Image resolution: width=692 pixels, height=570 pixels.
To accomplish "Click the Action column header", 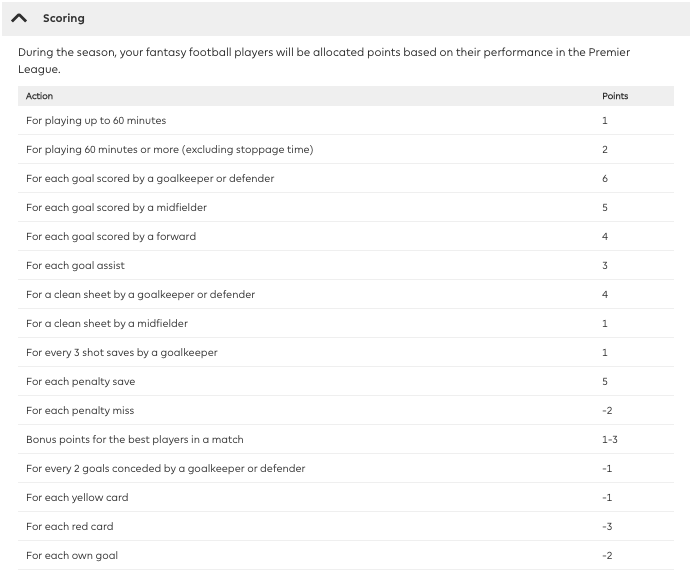I will (x=40, y=96).
